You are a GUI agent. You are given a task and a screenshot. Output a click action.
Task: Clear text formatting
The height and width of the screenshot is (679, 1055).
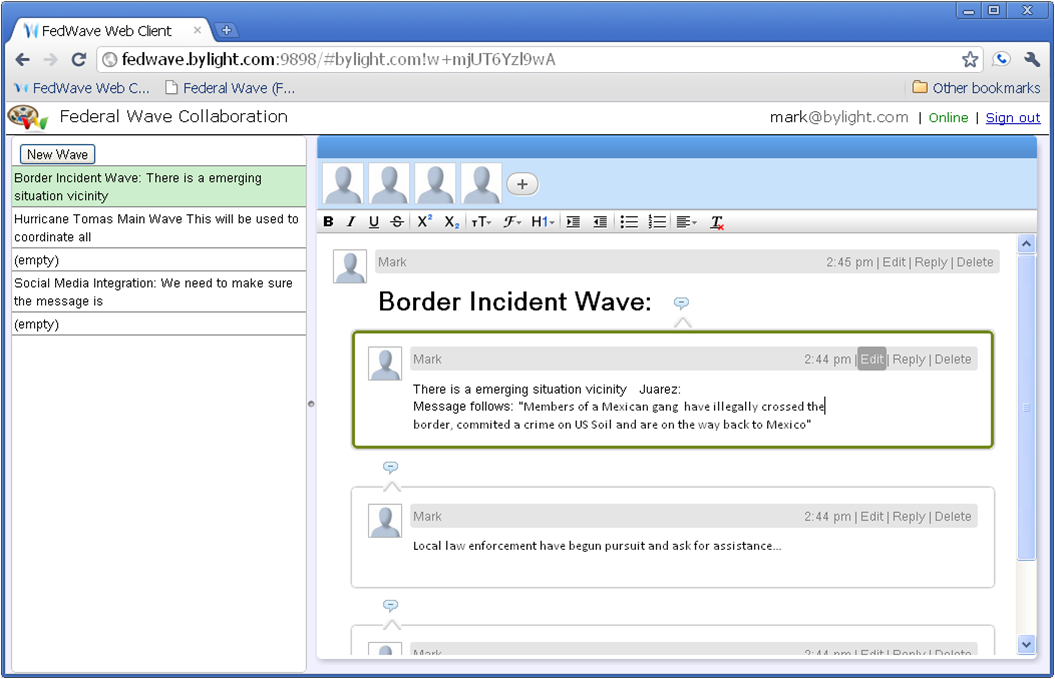[x=717, y=222]
